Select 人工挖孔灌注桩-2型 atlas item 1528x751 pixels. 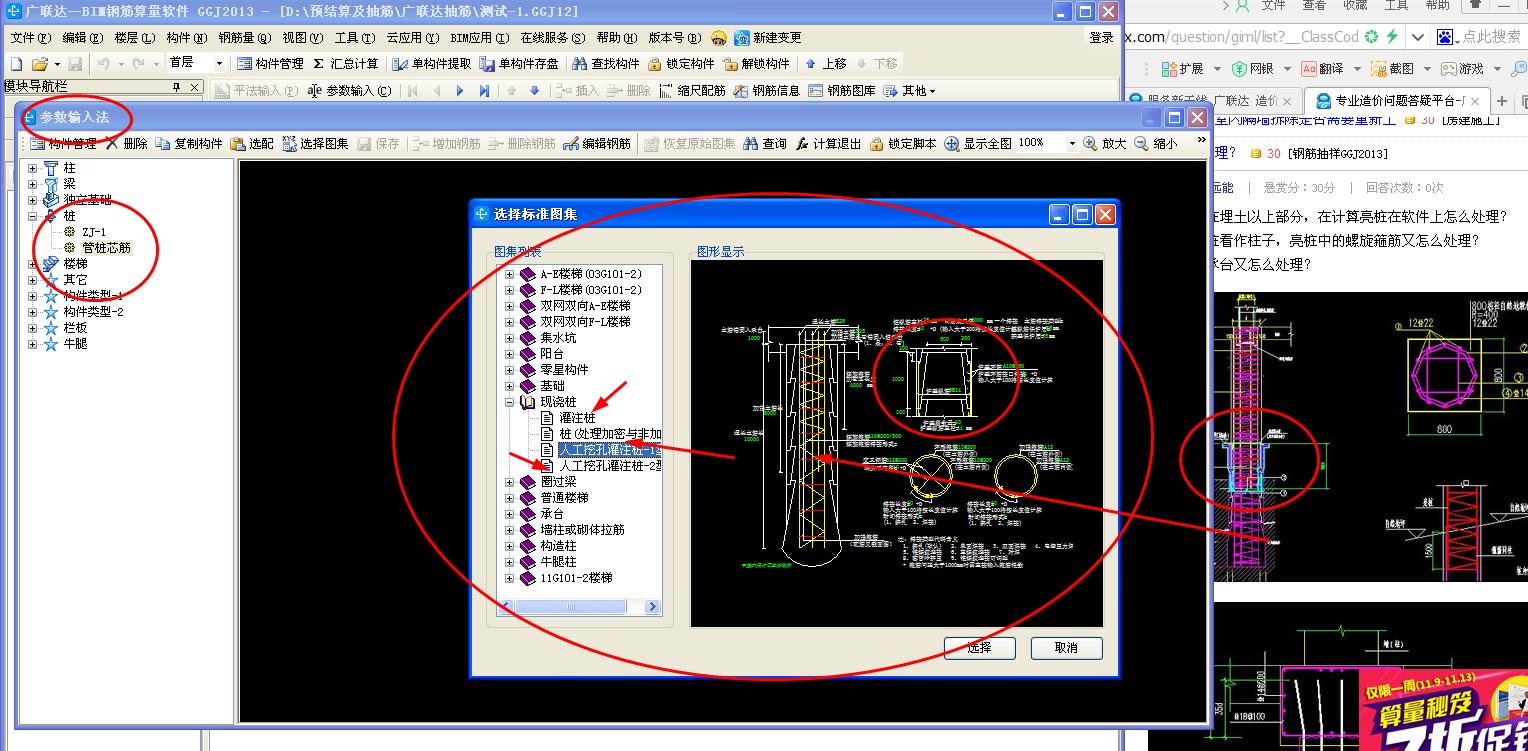tap(610, 466)
